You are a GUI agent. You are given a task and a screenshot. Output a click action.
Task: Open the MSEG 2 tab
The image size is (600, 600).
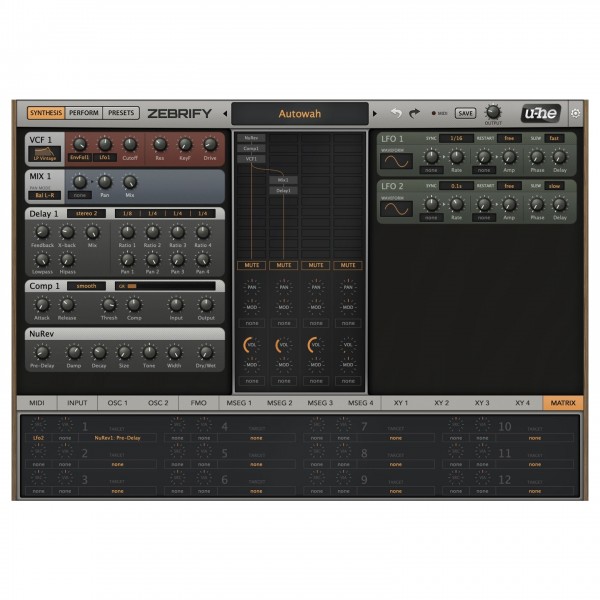tap(280, 403)
